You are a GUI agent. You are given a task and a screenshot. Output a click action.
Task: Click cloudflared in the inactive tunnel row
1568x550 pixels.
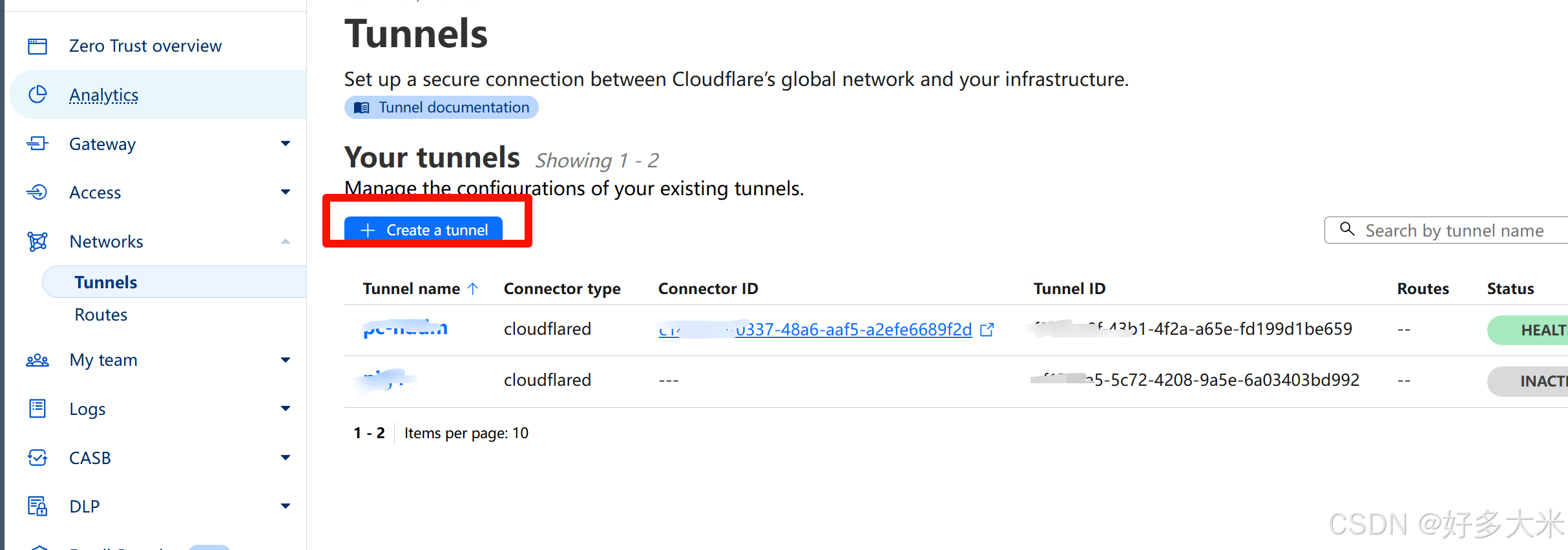[x=547, y=380]
